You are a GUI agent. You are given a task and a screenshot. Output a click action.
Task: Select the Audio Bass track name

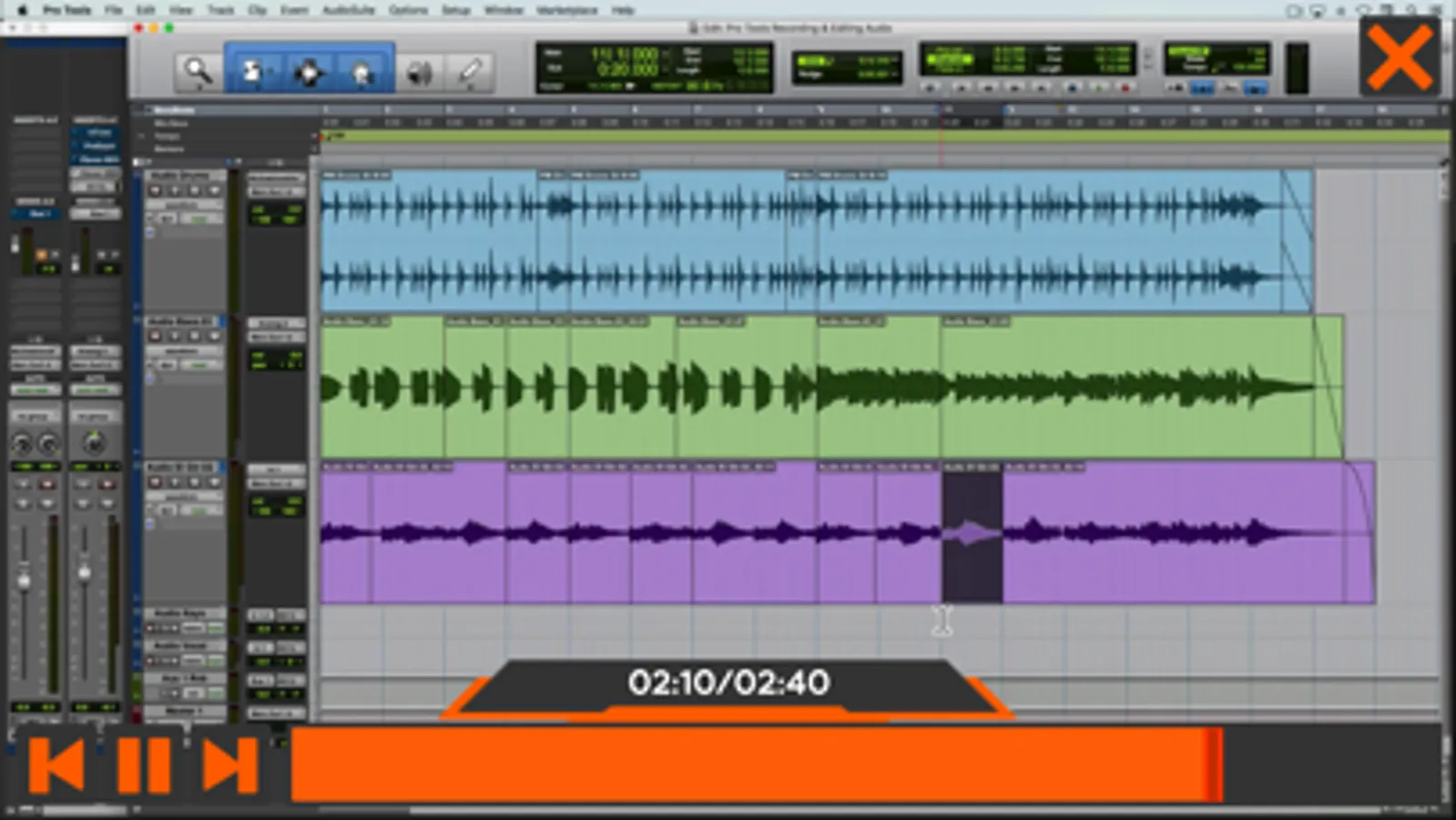[x=181, y=321]
